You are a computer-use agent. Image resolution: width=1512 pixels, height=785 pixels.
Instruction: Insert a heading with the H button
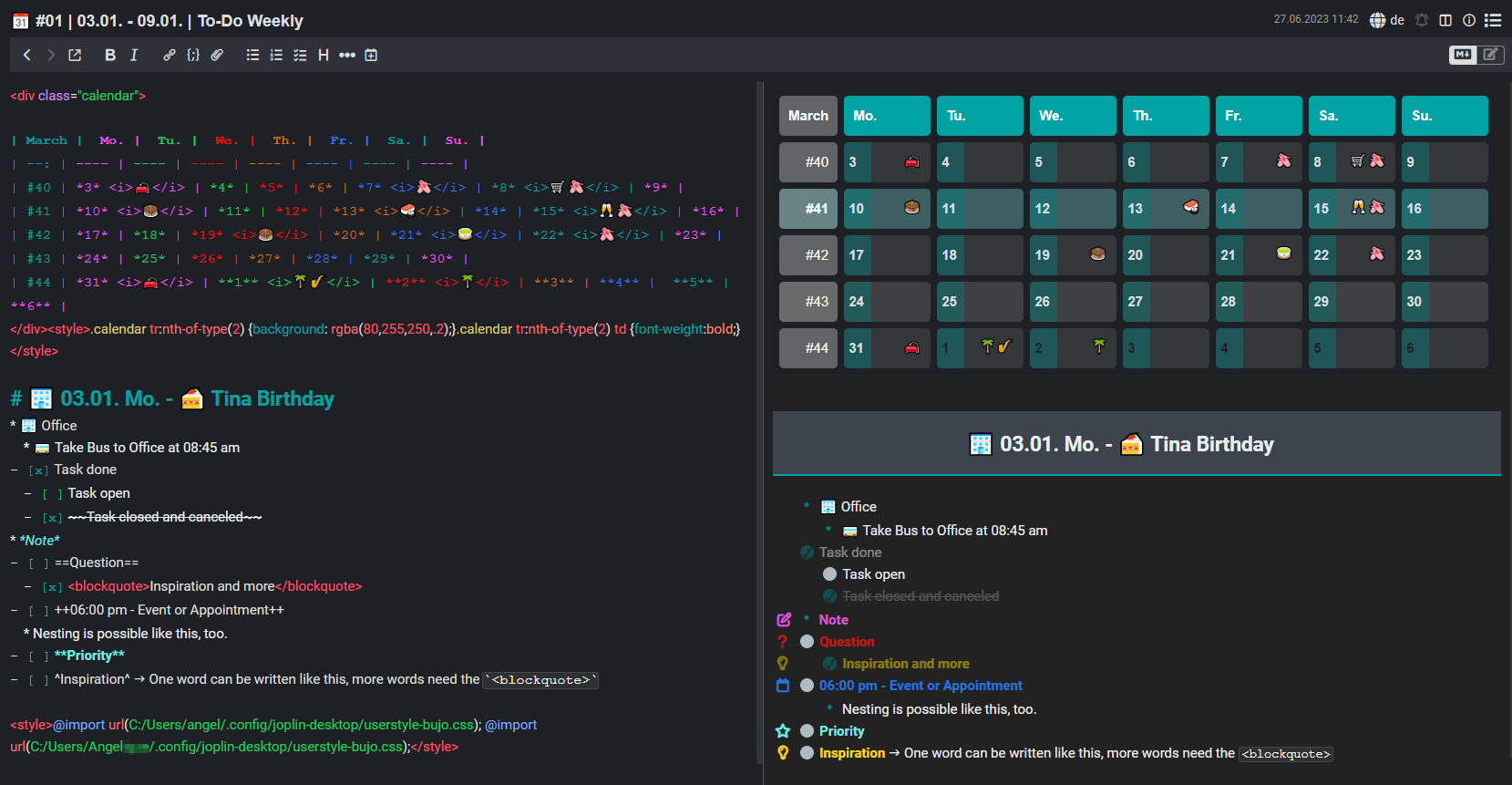tap(324, 55)
